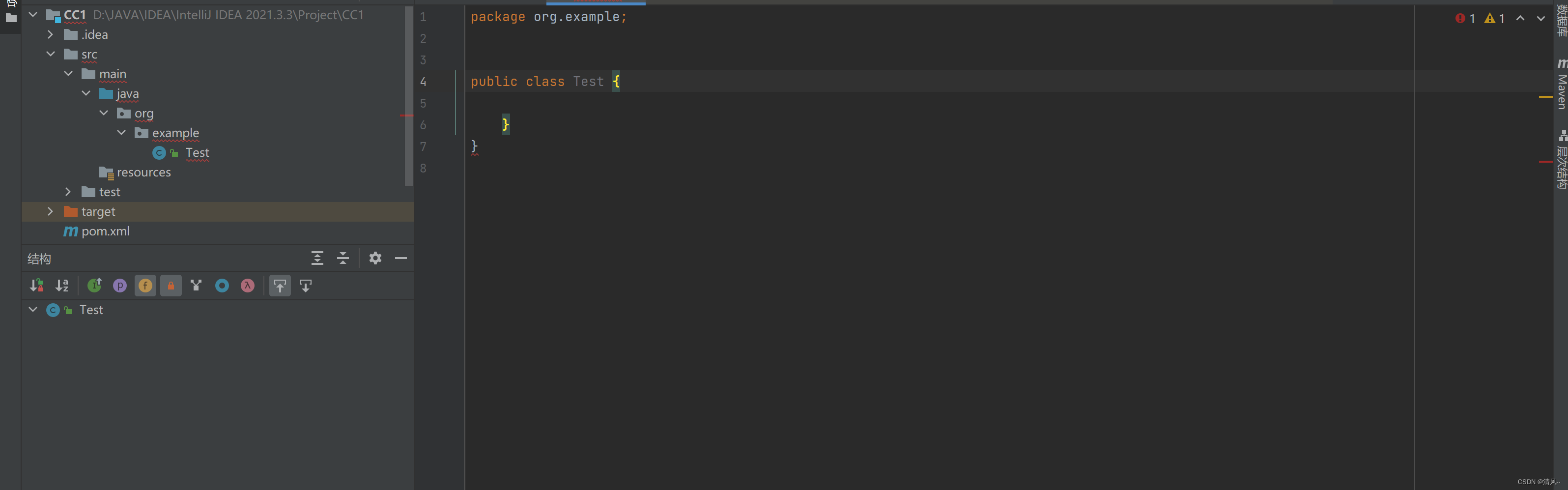Click red error stripe mark in editor scrollbar
This screenshot has height=490, width=1568.
coord(1545,161)
